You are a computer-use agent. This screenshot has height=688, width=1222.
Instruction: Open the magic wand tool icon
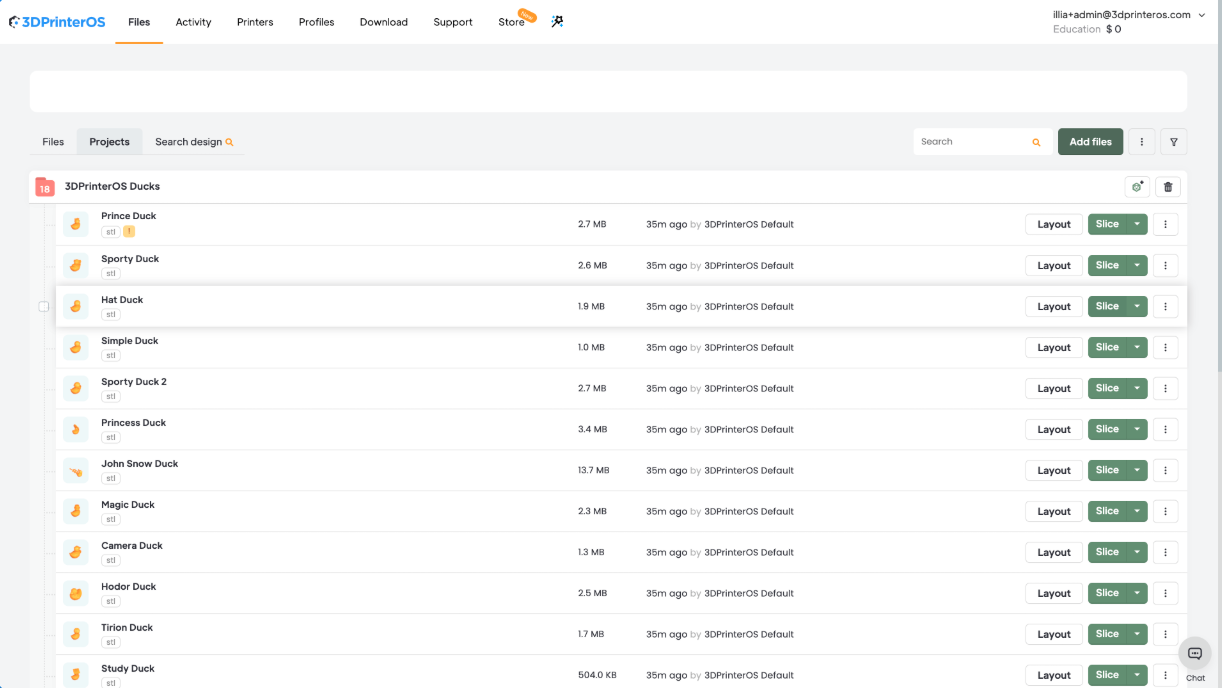(x=557, y=21)
